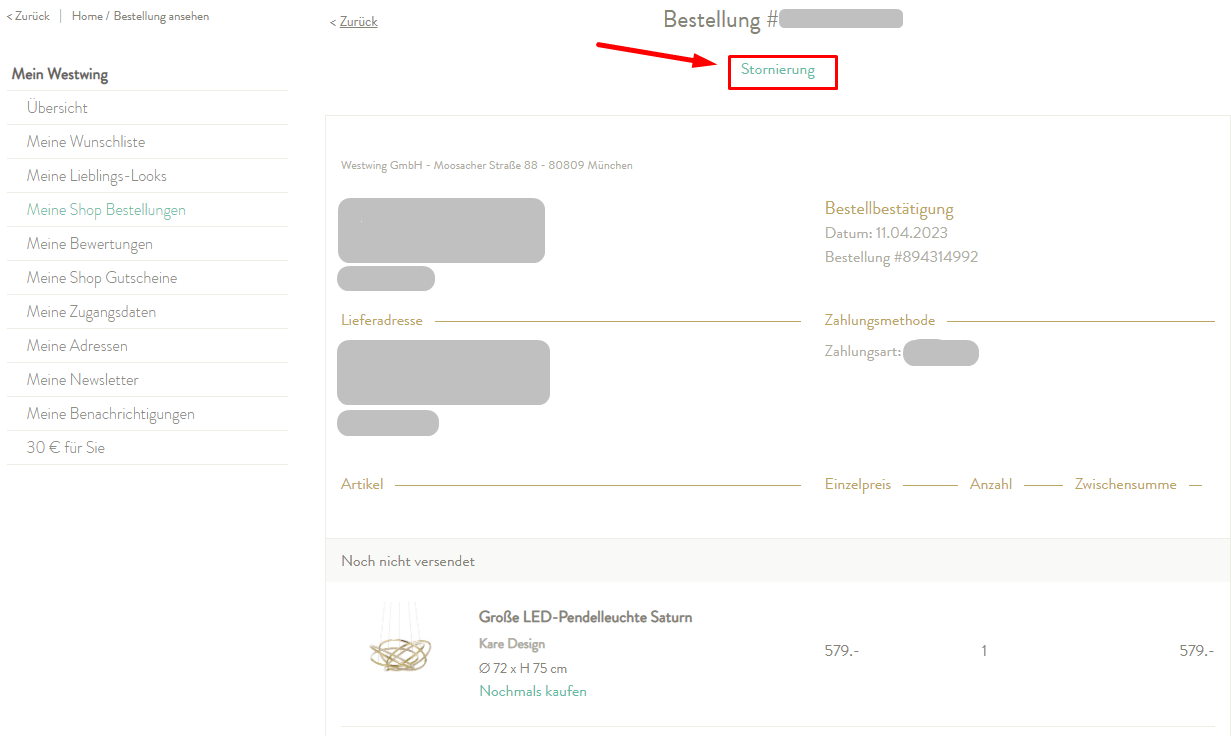Open Meine Shop Bestellungen
This screenshot has height=736, width=1231.
click(x=106, y=210)
